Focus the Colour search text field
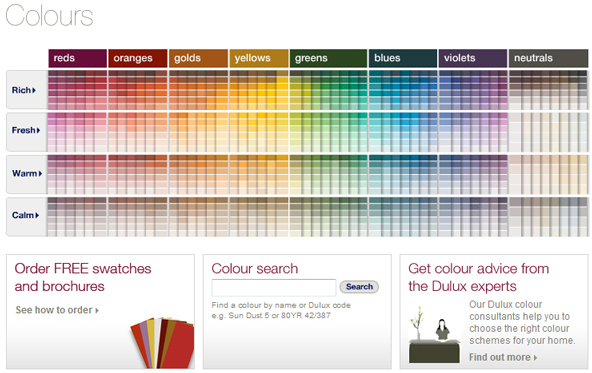 tap(274, 288)
